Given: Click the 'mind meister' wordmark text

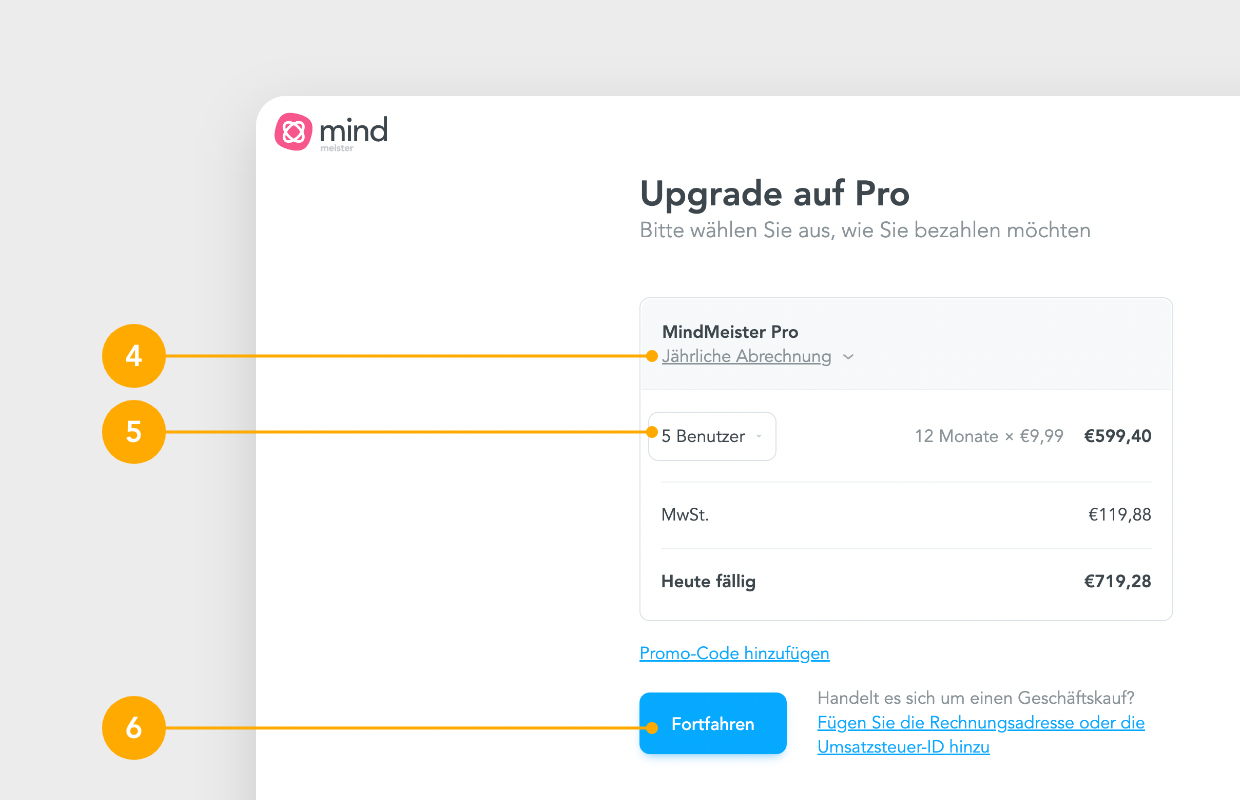Looking at the screenshot, I should click(x=353, y=133).
